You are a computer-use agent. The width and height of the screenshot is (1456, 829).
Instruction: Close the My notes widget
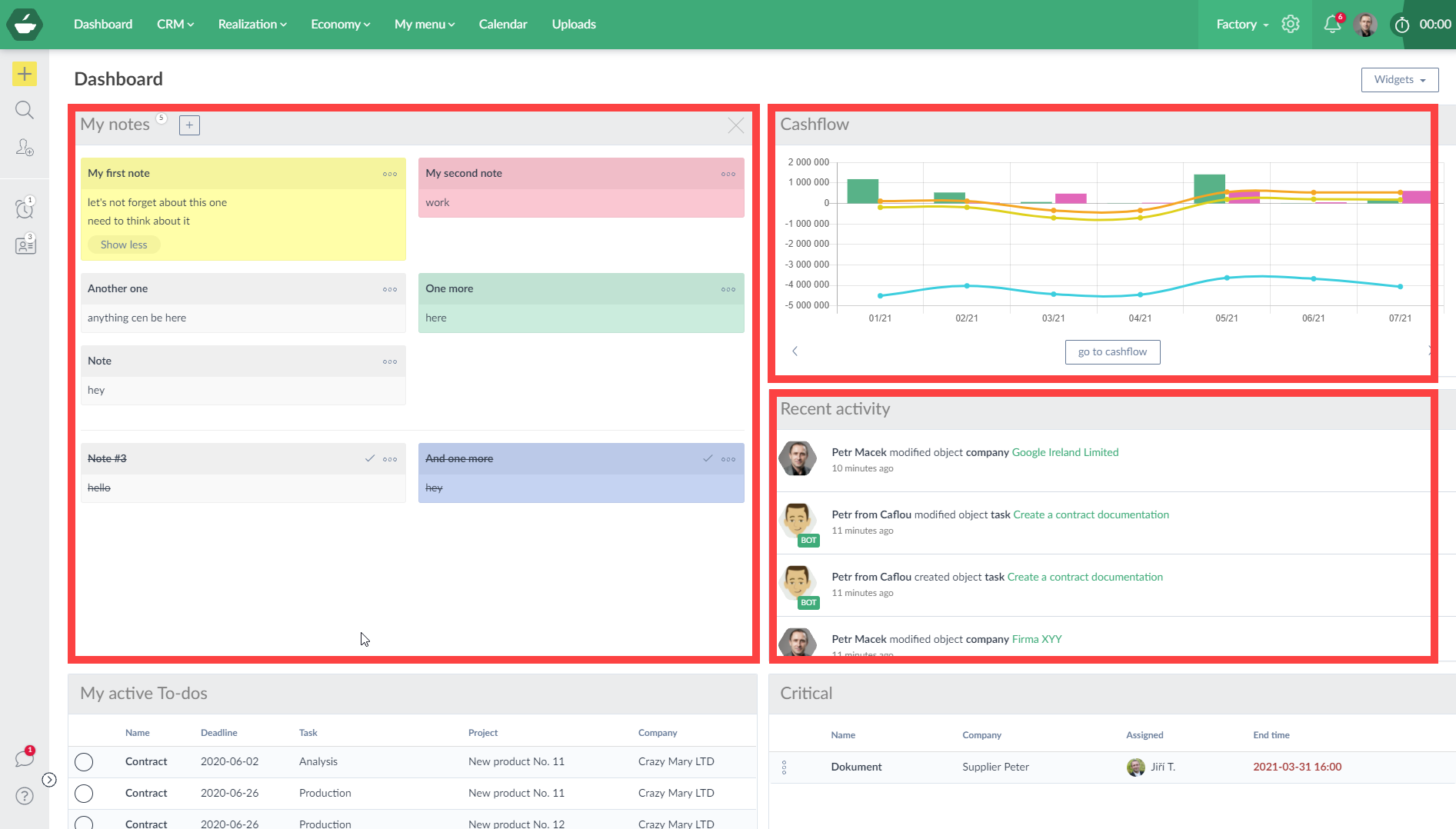[736, 125]
